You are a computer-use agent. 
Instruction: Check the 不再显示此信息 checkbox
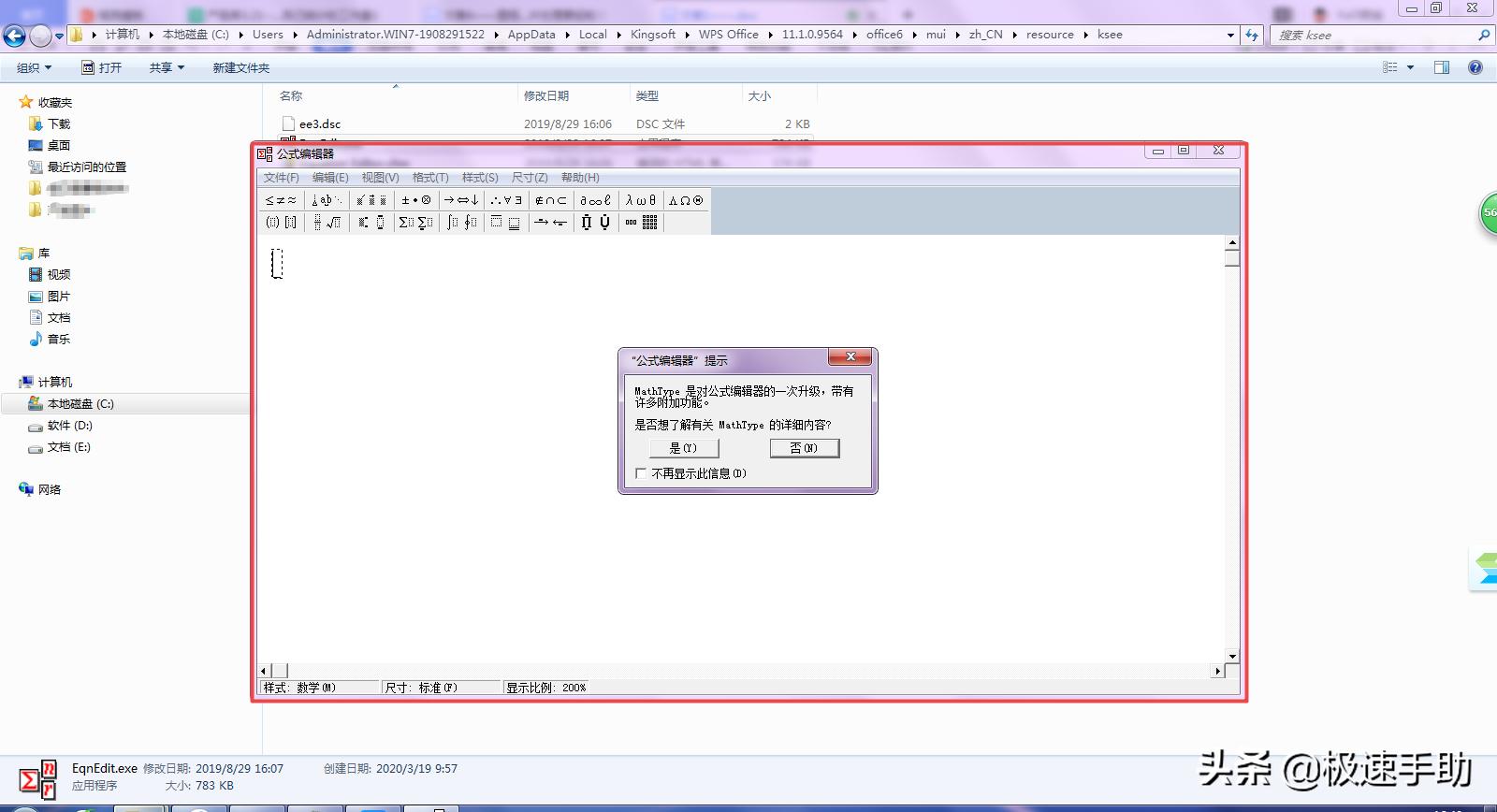pos(641,473)
